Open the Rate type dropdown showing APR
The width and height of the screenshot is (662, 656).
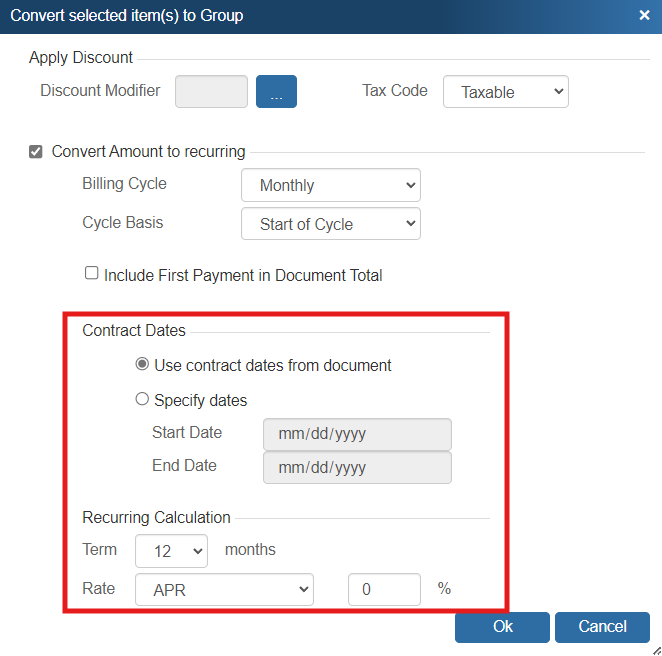coord(224,590)
